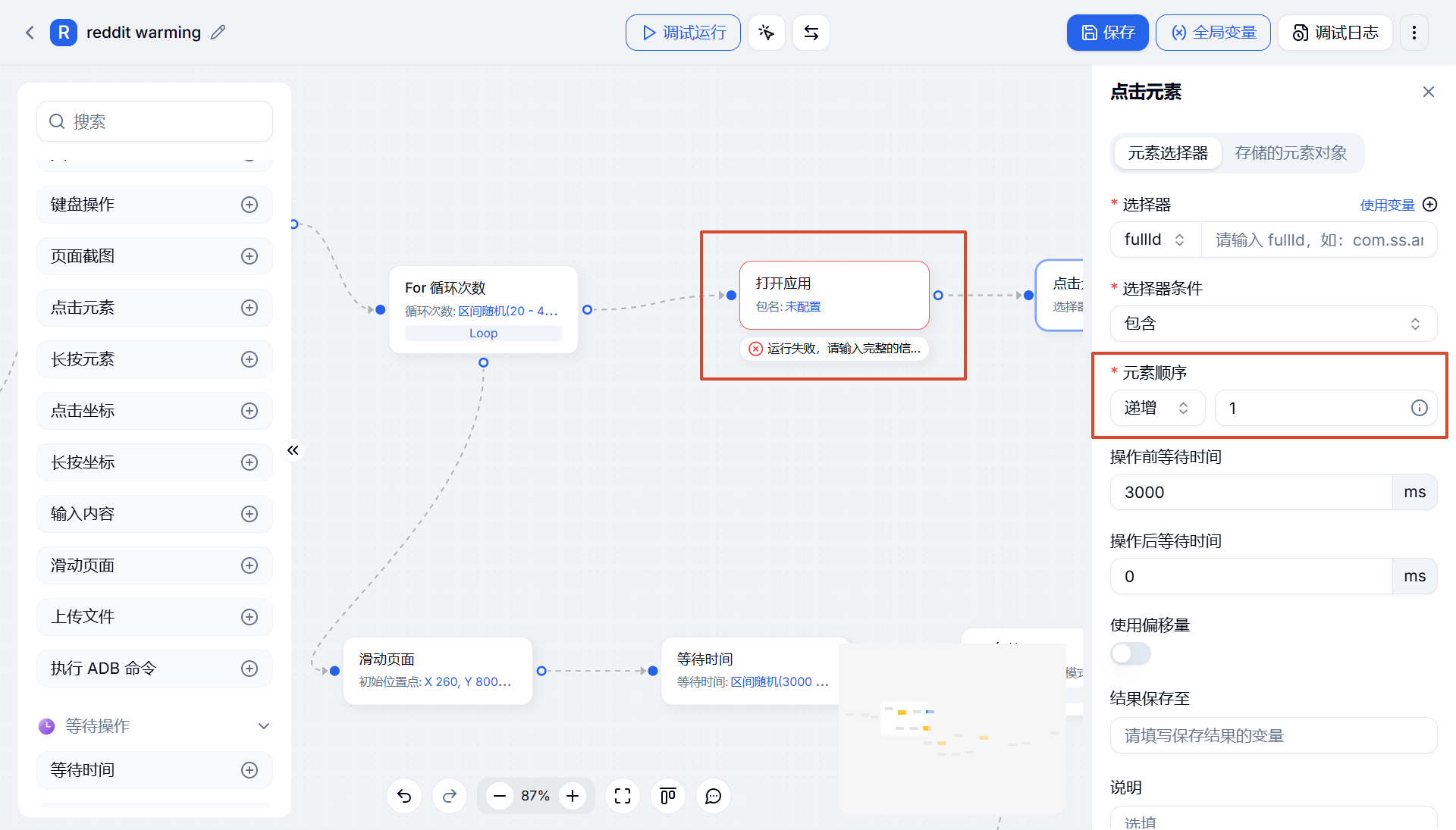Add the 点击坐标 action with plus icon

[x=249, y=411]
